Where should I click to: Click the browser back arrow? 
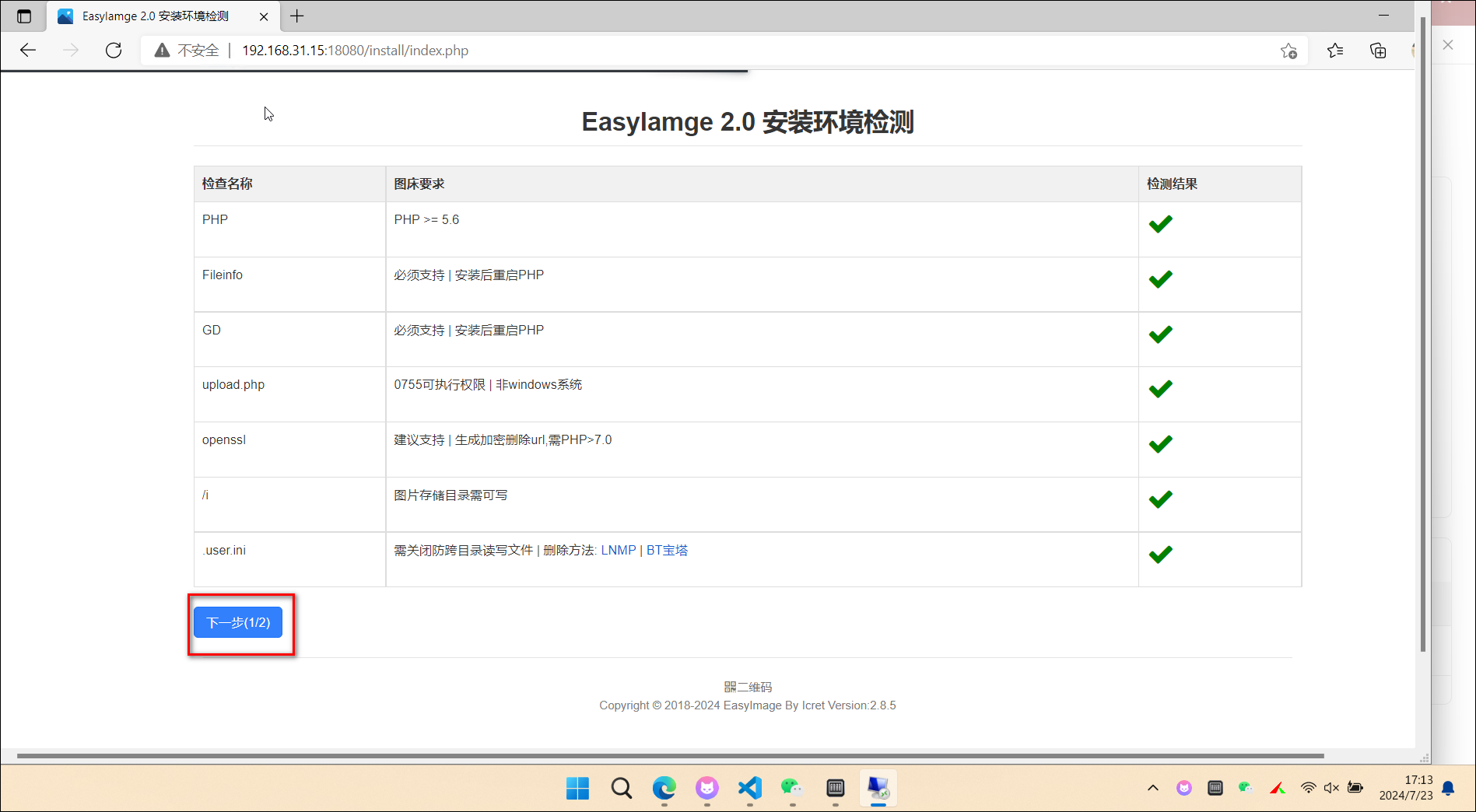pyautogui.click(x=28, y=51)
